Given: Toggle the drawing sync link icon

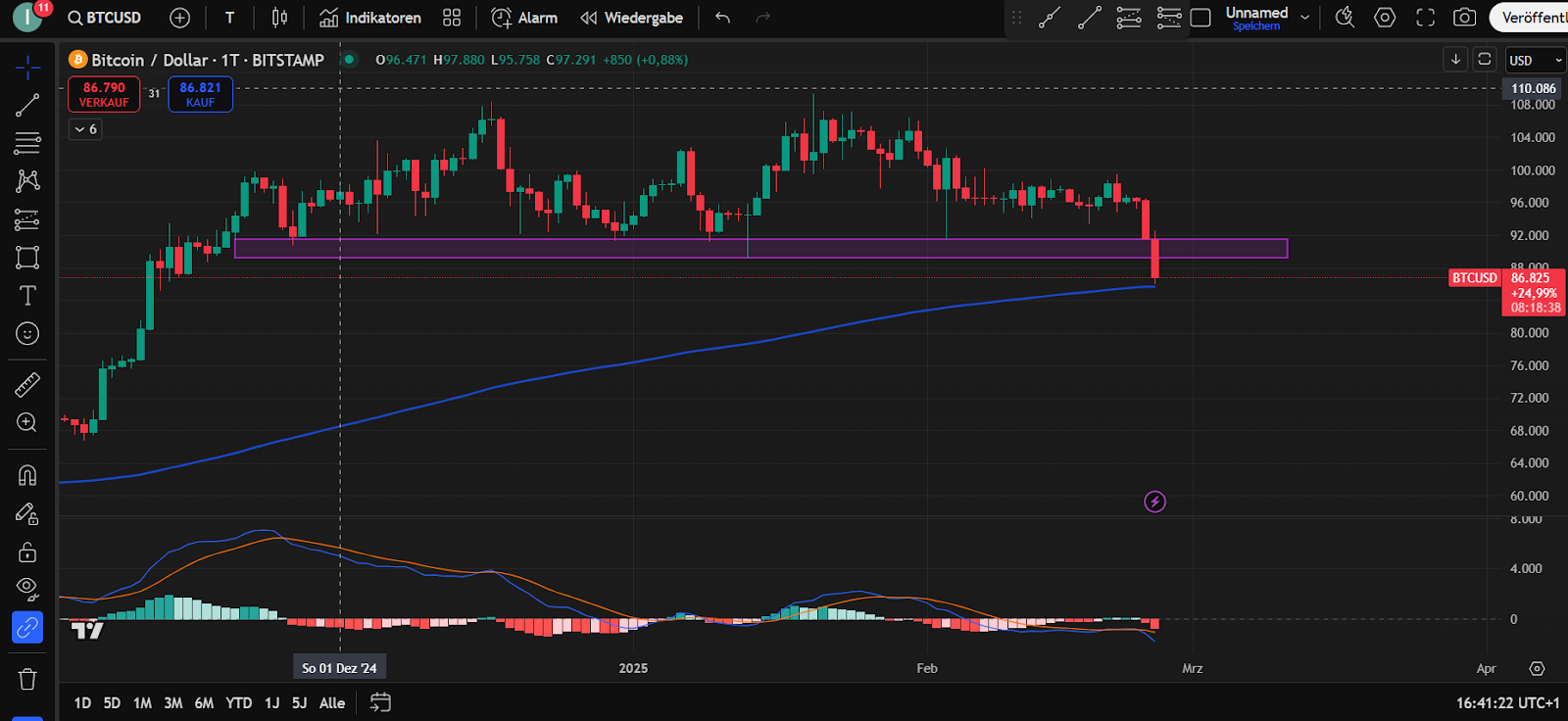Looking at the screenshot, I should [27, 627].
